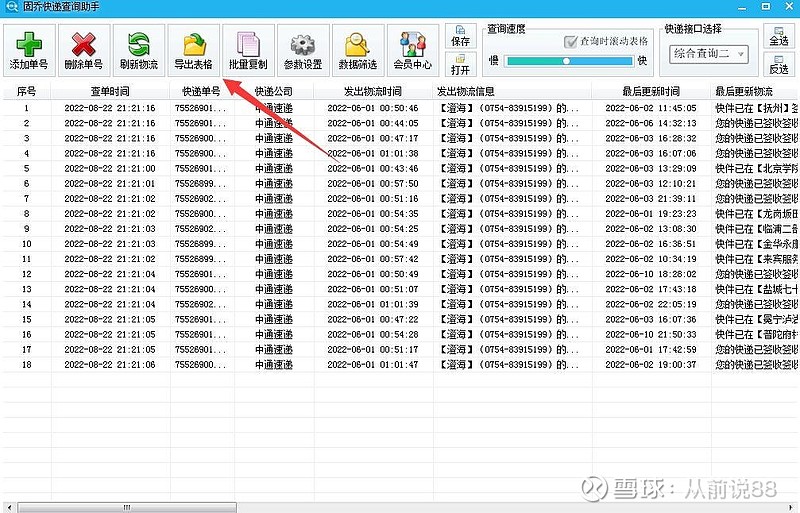Sort by 快递单号 column header
Image resolution: width=800 pixels, height=513 pixels.
(x=202, y=91)
